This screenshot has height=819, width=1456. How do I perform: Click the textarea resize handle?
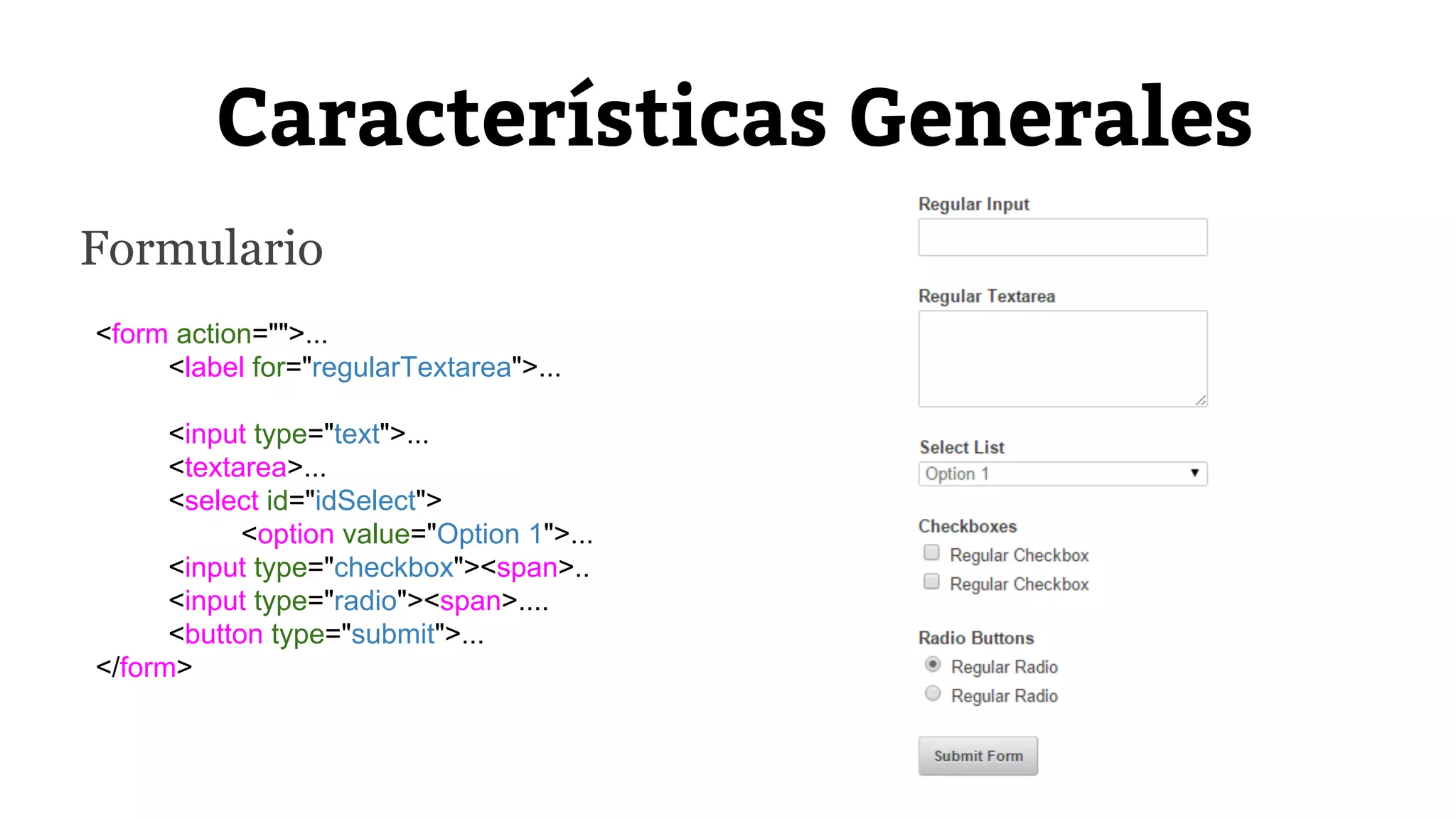pos(1200,400)
